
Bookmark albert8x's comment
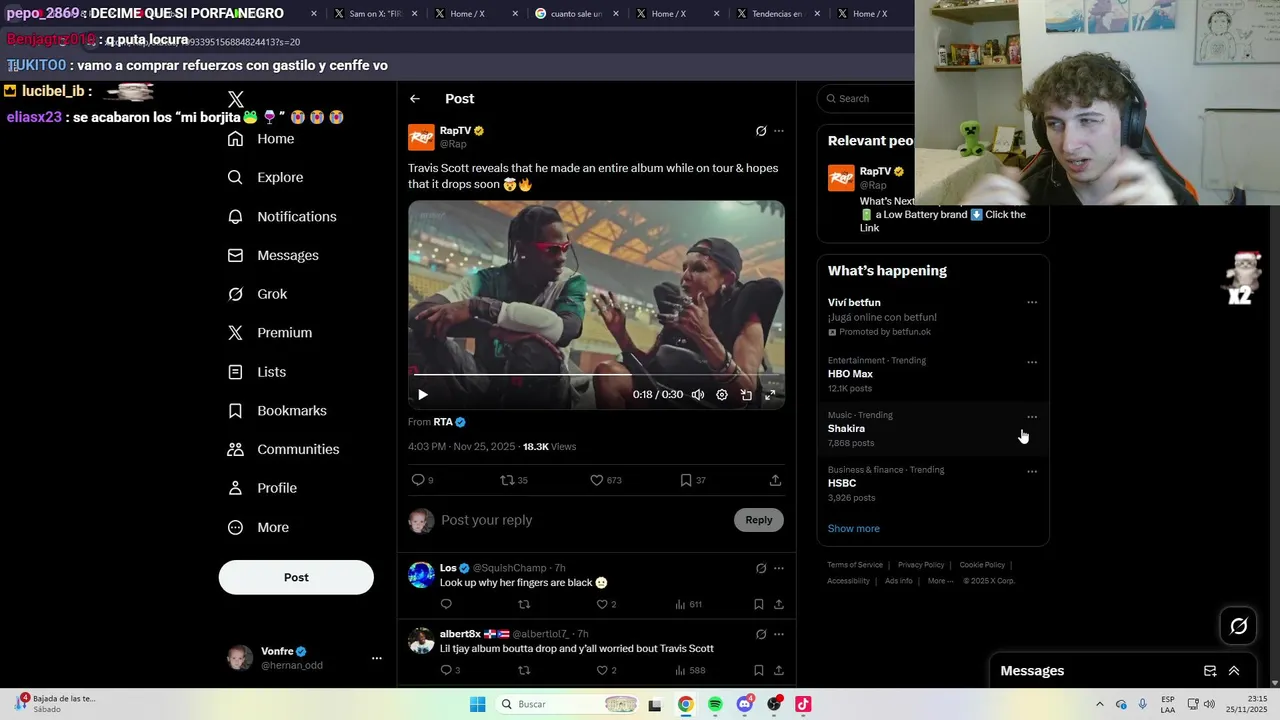coord(758,670)
